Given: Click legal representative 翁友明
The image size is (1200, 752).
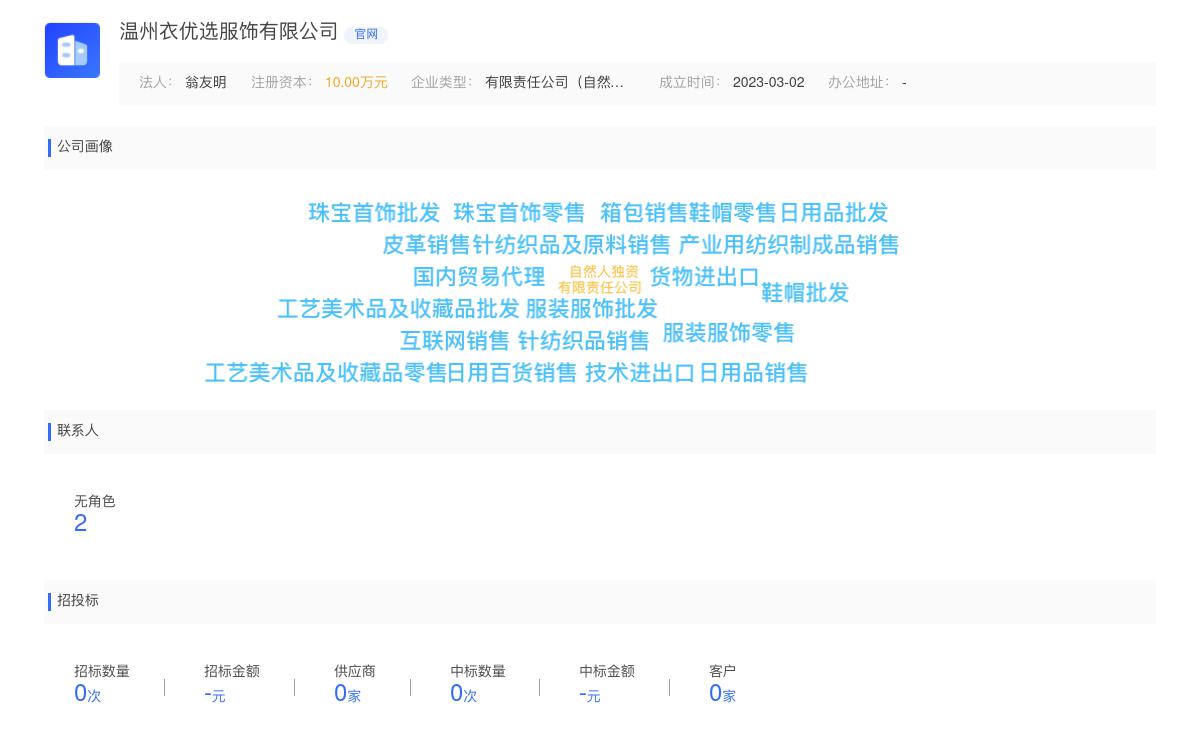Looking at the screenshot, I should [206, 83].
